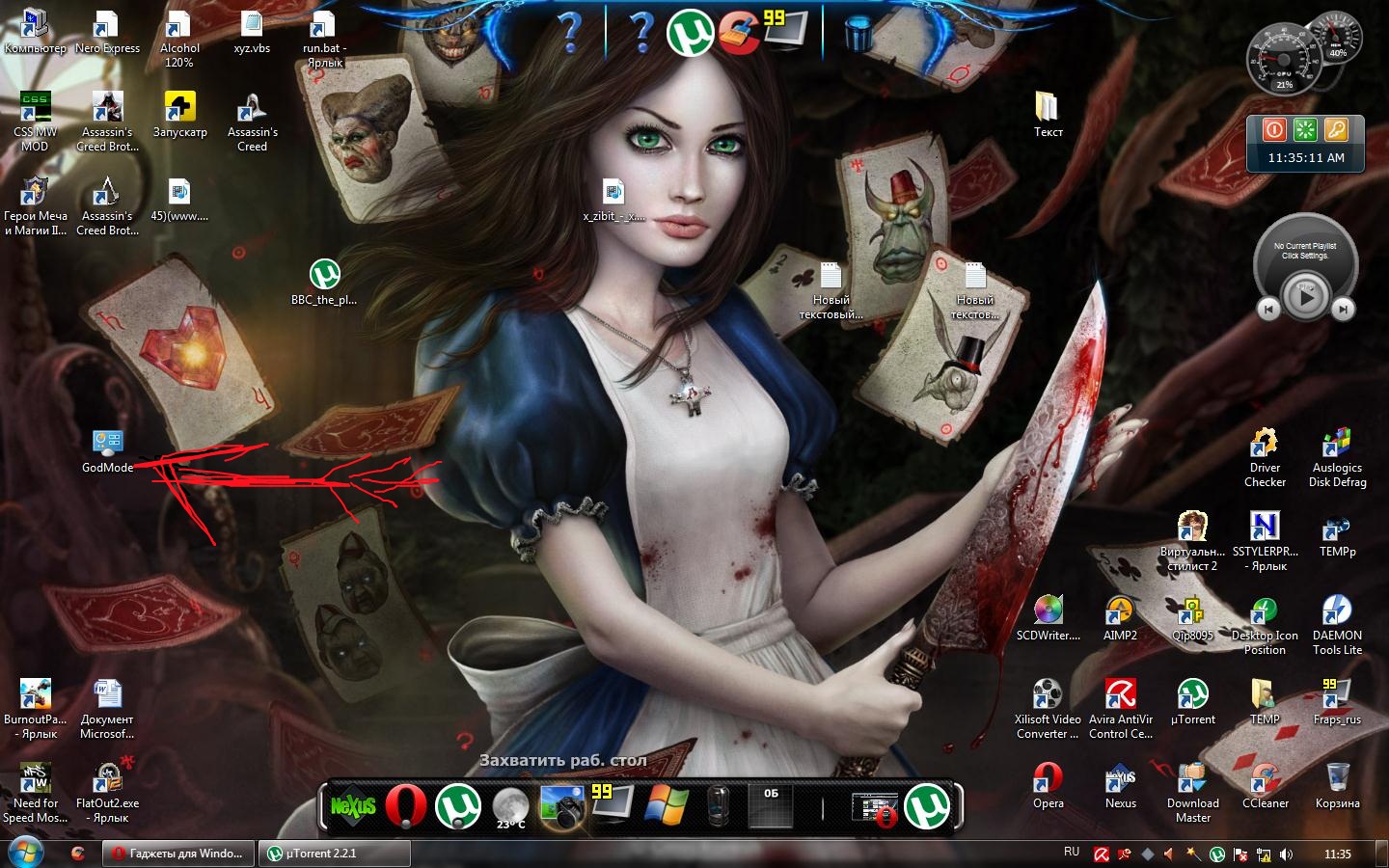
Task: Click the orange key lock button on gadget
Action: coord(1336,129)
